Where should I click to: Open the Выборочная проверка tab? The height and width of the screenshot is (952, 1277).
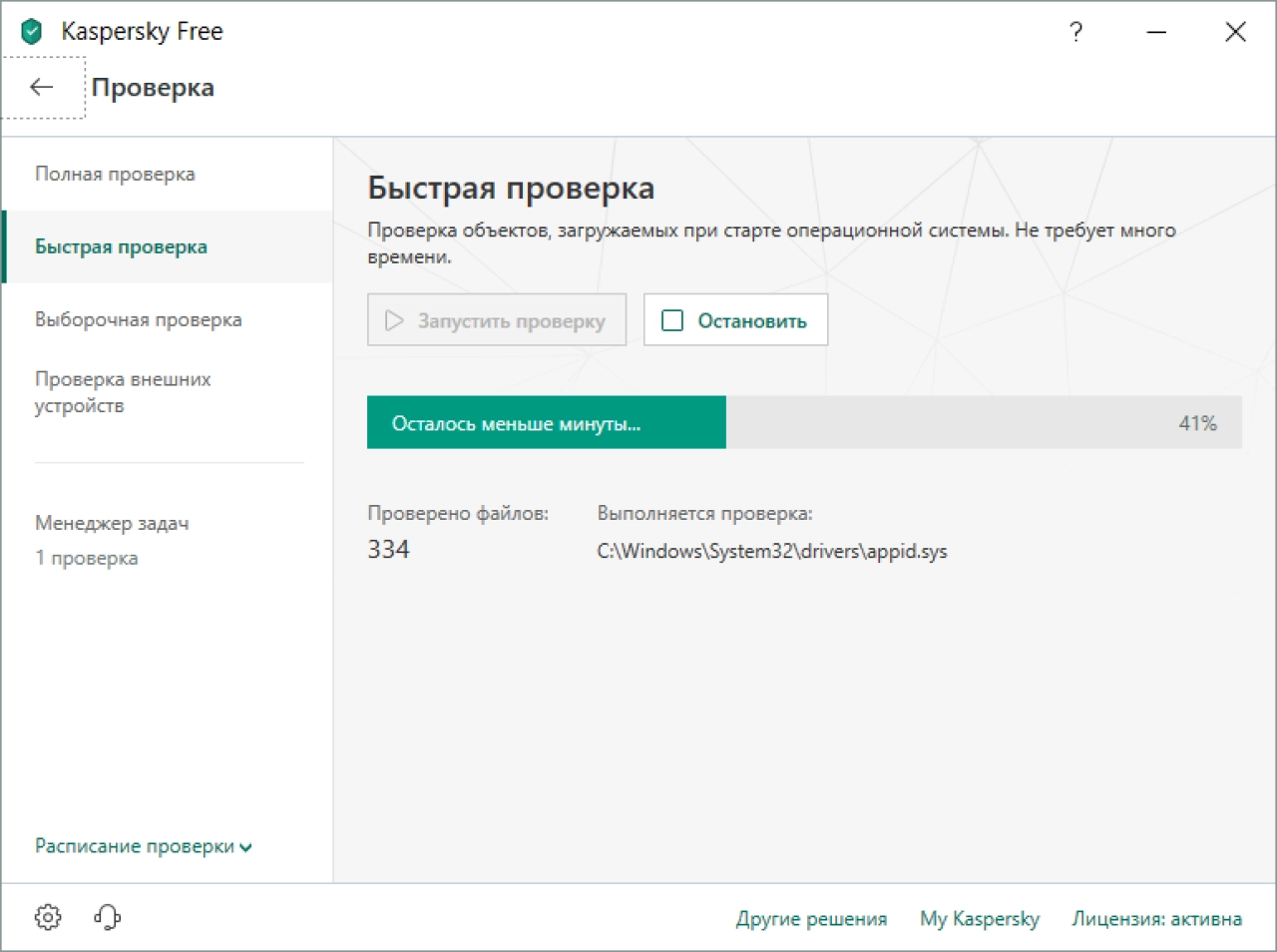click(168, 319)
